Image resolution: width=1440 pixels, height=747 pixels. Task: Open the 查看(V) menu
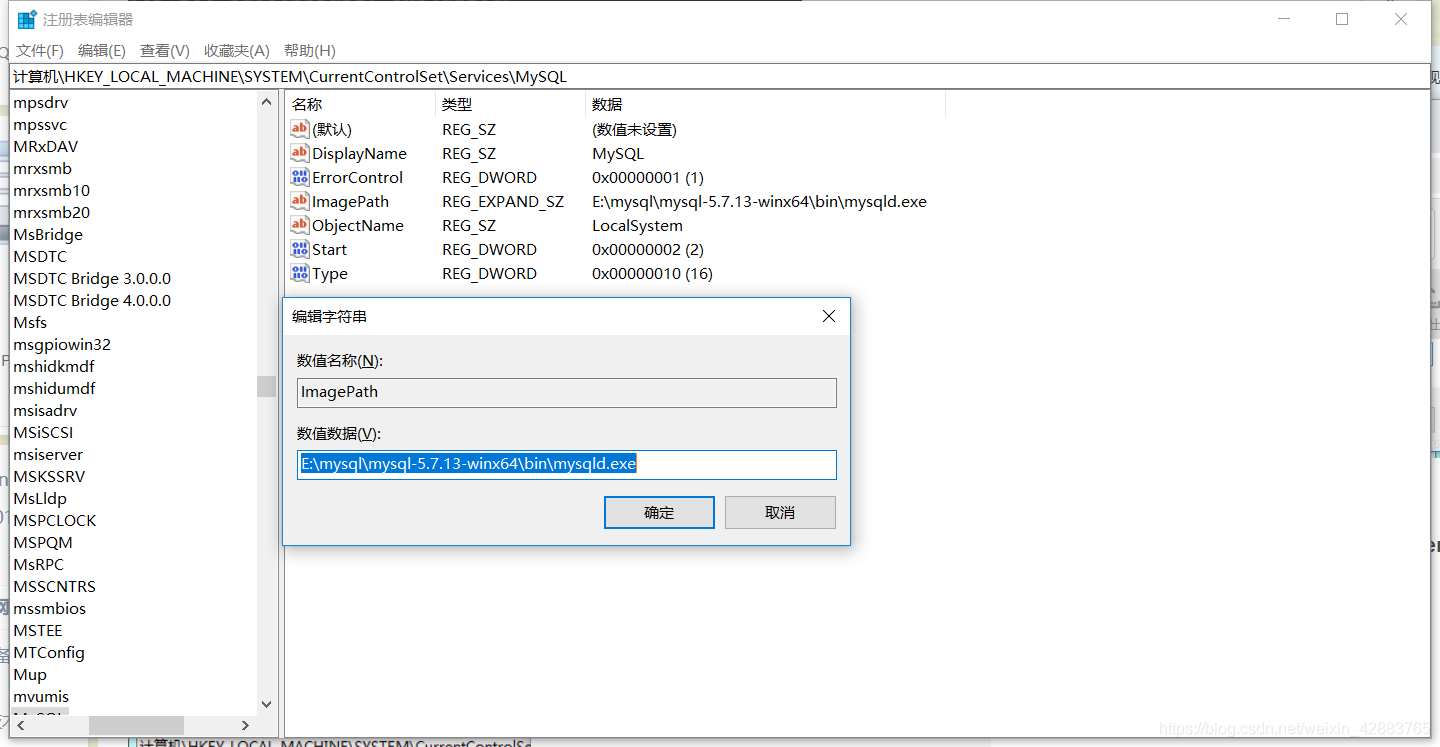tap(165, 51)
